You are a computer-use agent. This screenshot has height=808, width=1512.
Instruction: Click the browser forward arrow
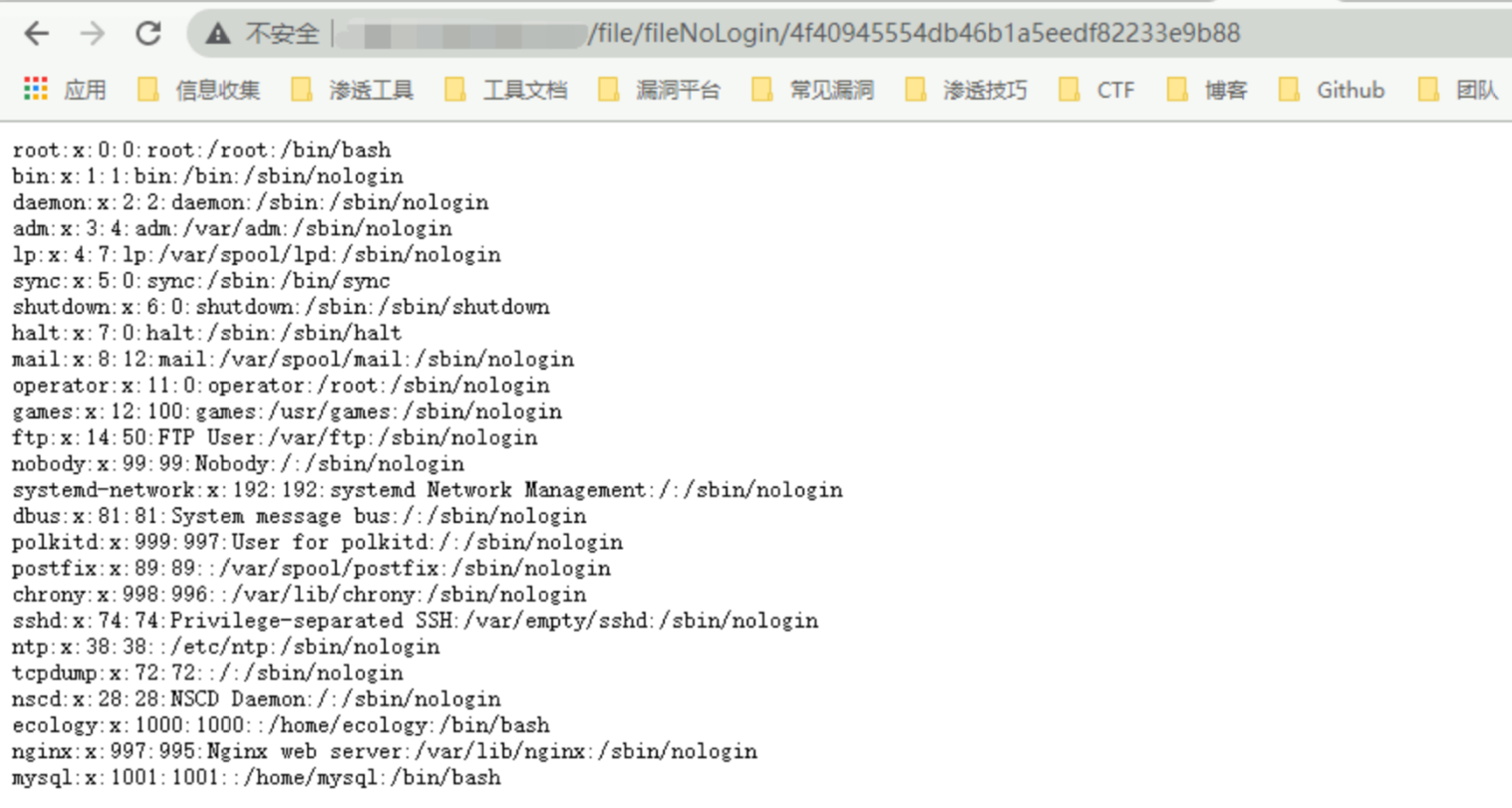(x=93, y=34)
